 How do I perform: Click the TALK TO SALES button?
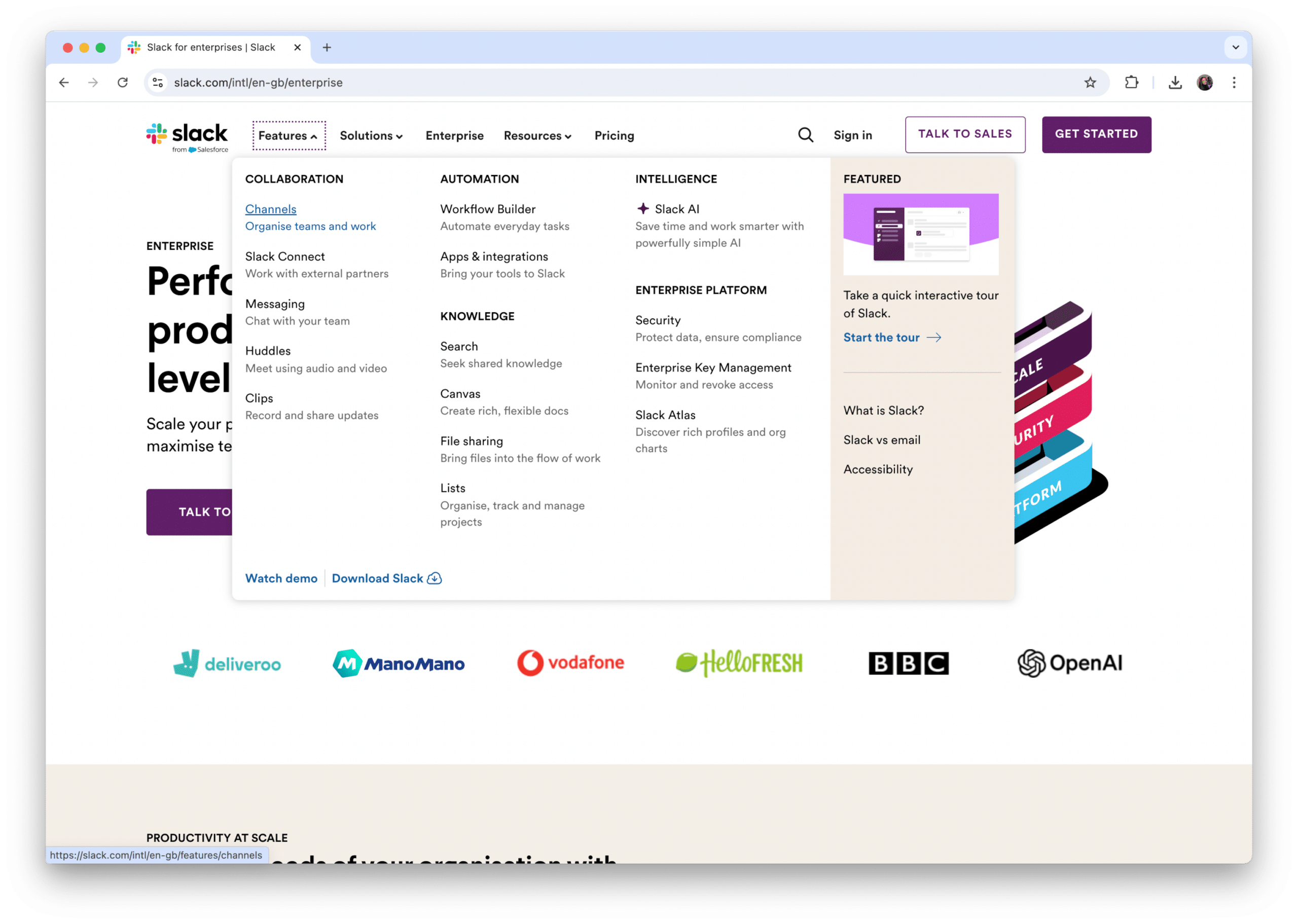(965, 133)
